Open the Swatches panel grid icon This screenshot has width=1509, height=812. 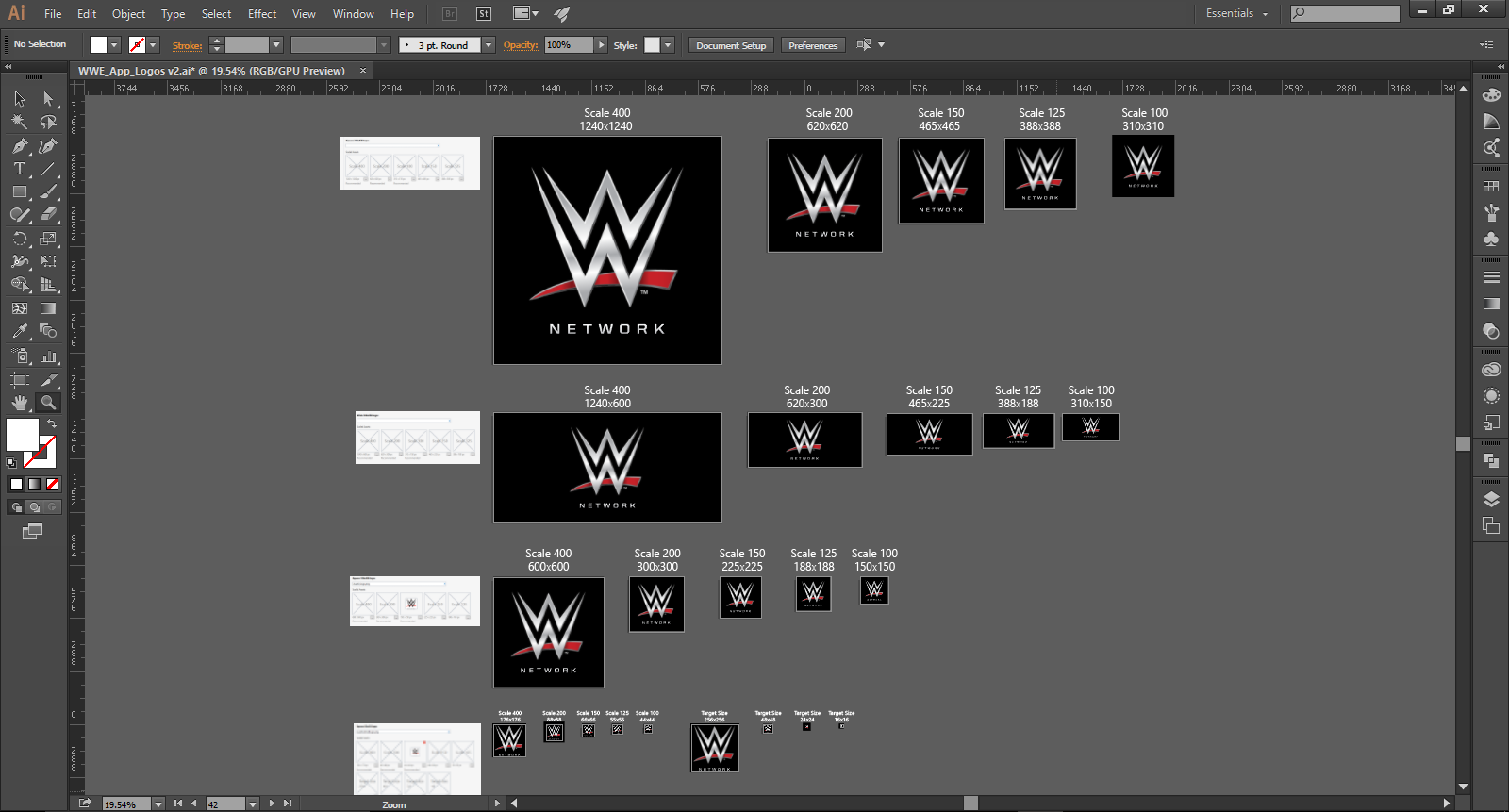1491,187
